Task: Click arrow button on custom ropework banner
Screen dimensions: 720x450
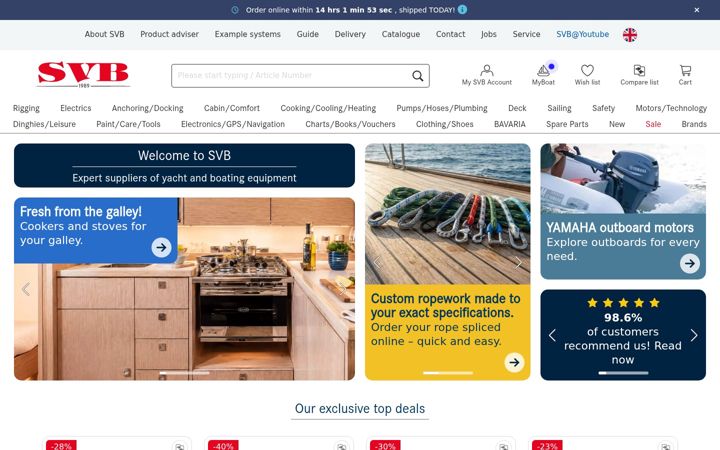Action: click(514, 362)
